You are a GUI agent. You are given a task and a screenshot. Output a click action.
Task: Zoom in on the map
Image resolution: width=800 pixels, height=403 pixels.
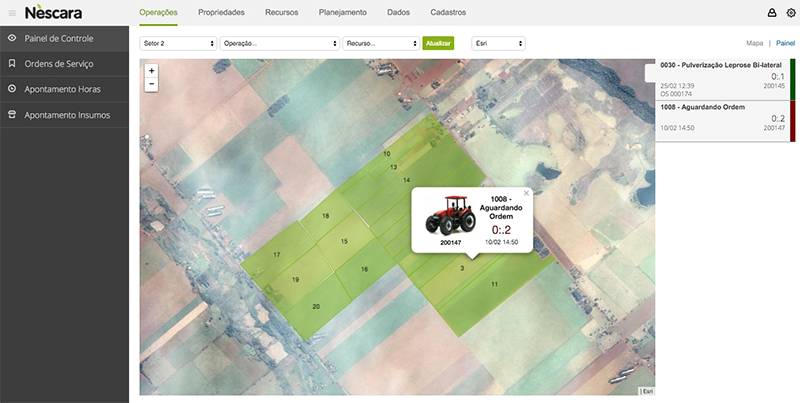pos(151,71)
